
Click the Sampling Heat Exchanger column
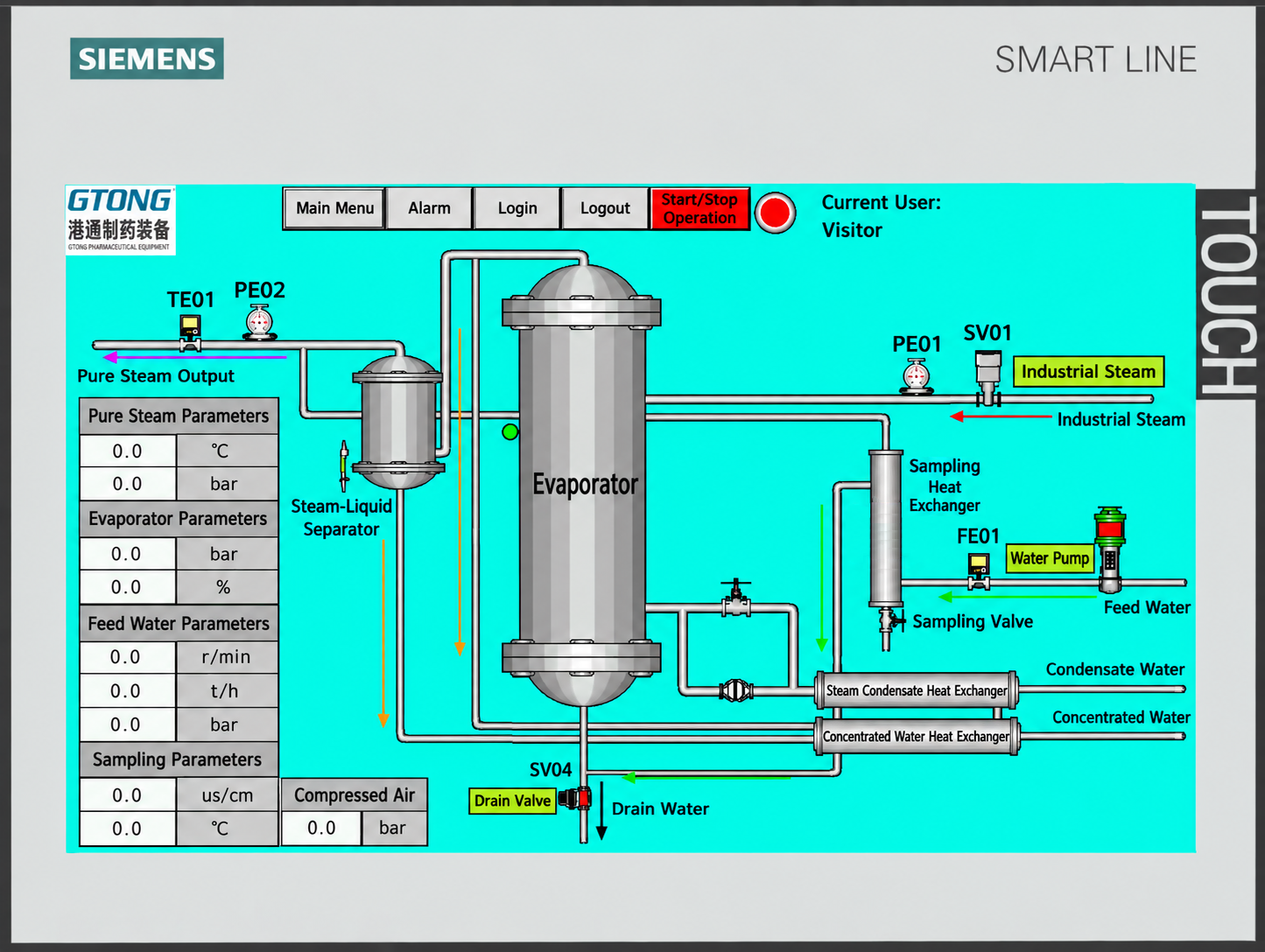885,528
